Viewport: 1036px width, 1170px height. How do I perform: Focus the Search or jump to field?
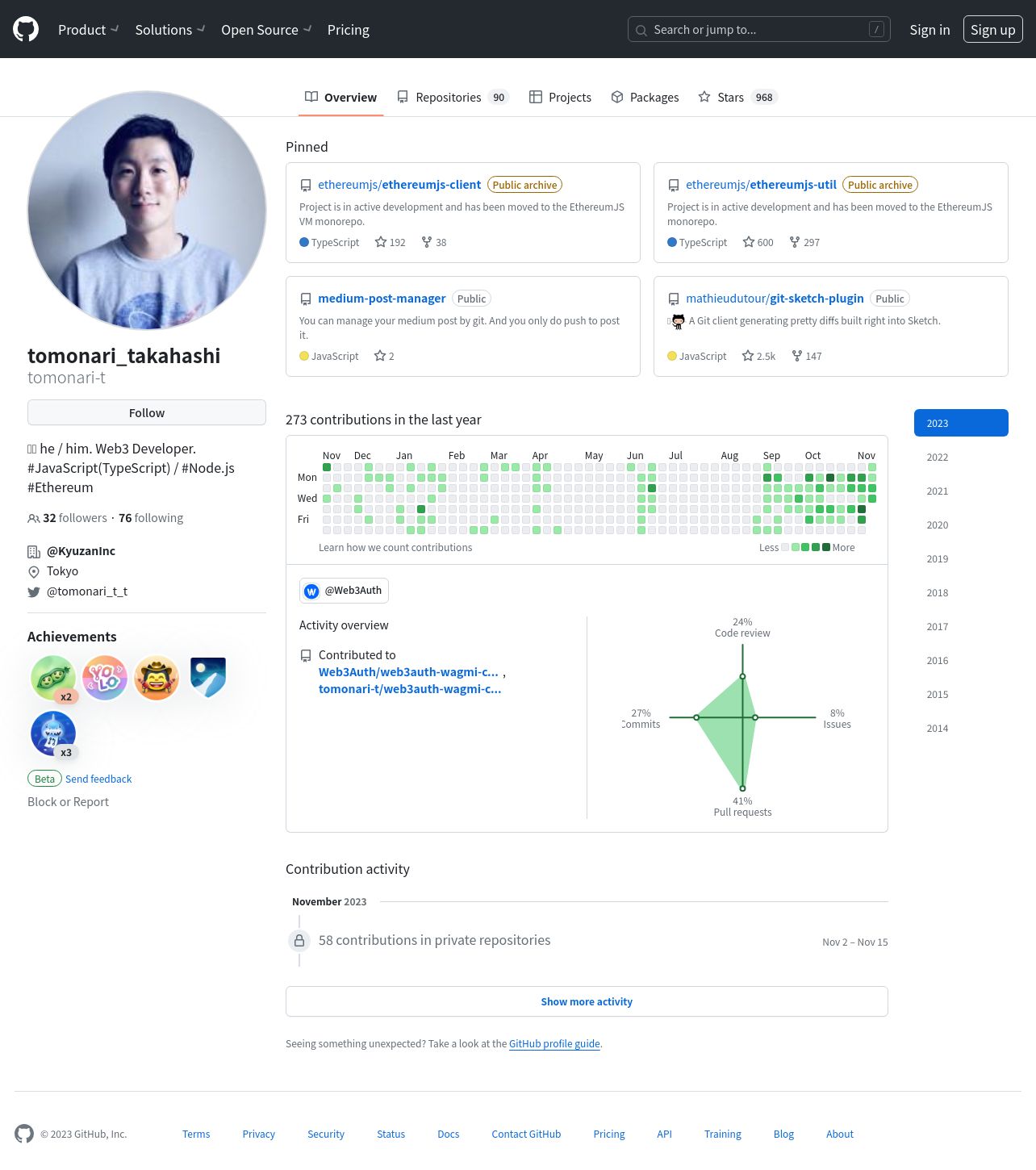click(x=759, y=29)
